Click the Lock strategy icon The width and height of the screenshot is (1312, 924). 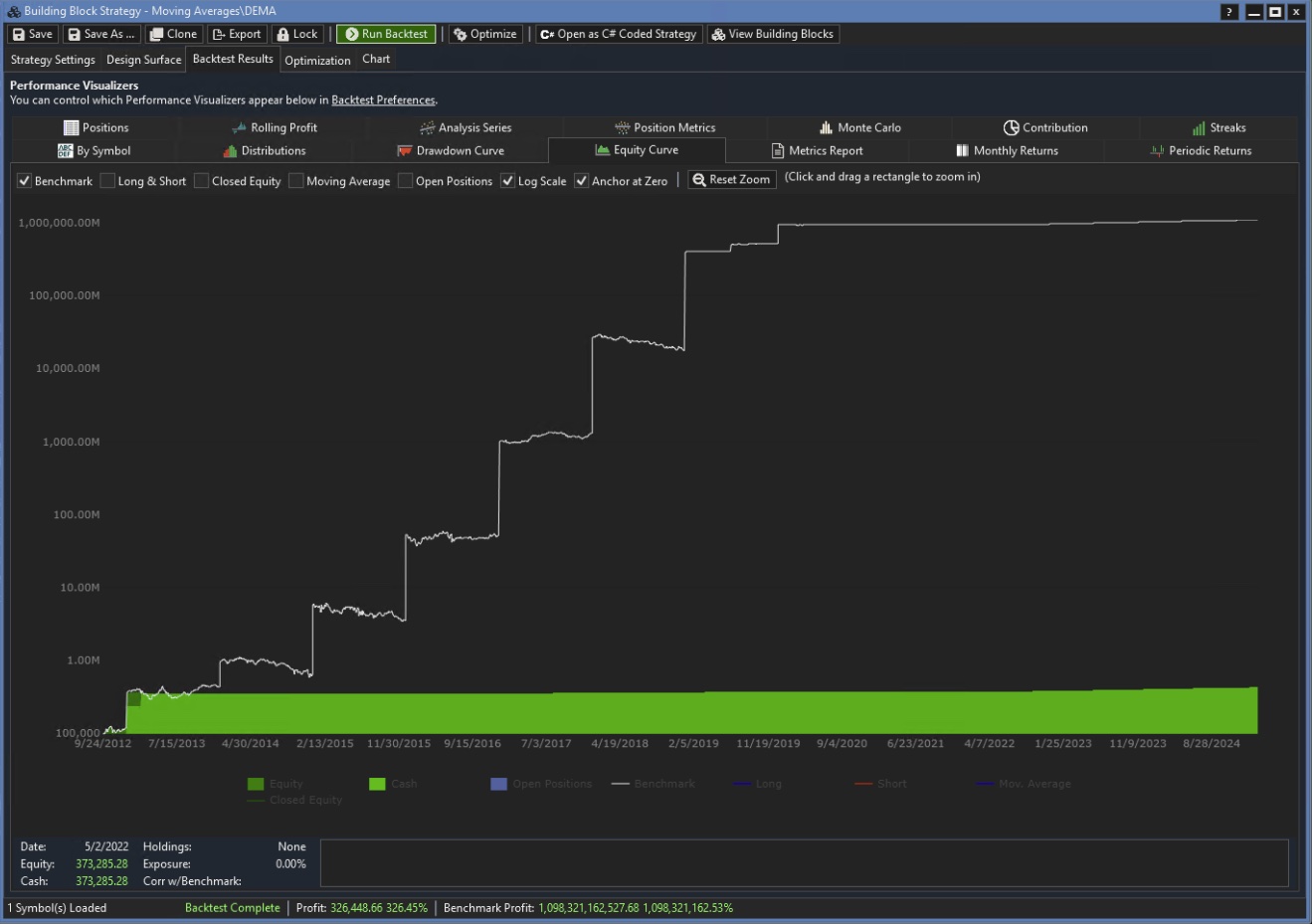tap(283, 34)
